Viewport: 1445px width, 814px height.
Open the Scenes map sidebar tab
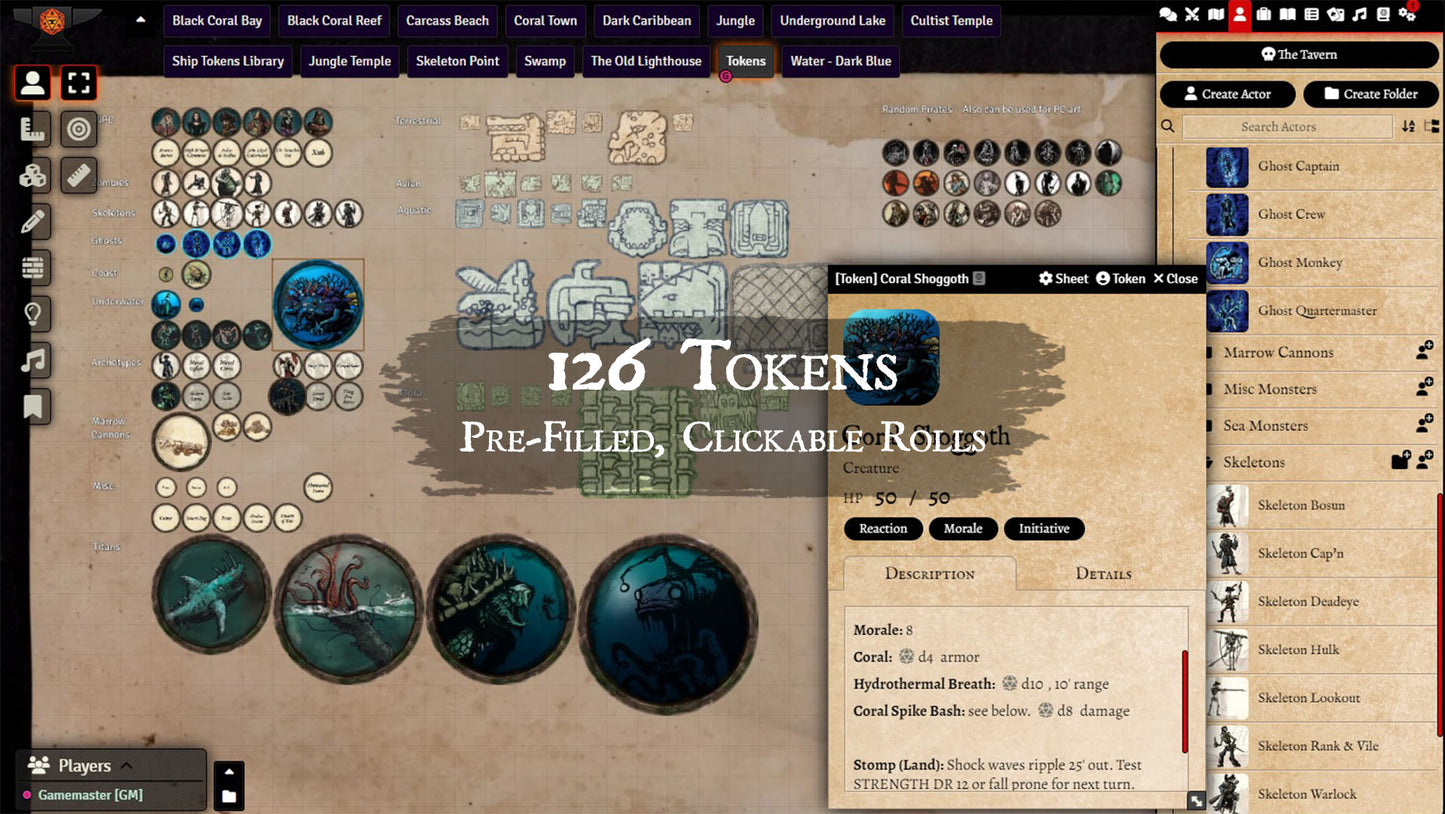click(x=1216, y=14)
